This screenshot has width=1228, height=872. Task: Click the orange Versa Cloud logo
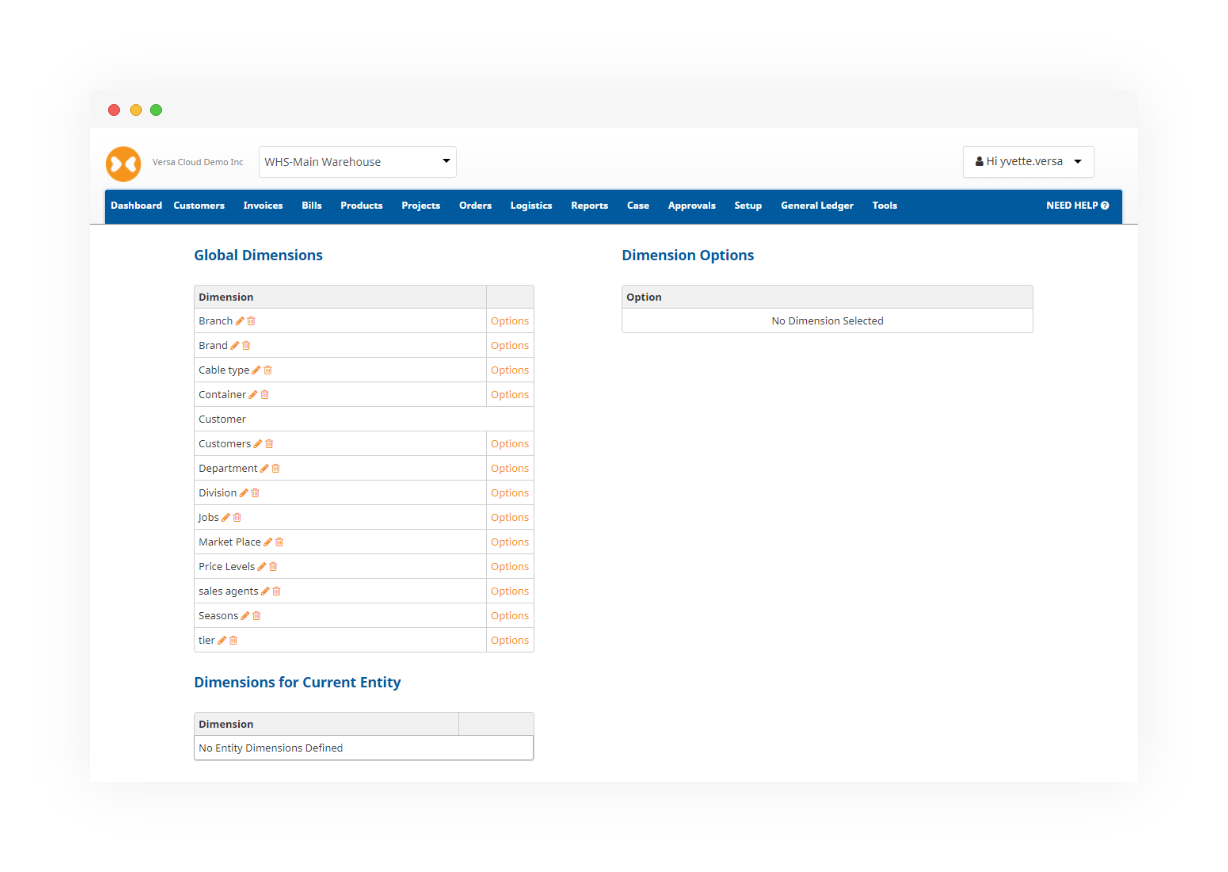click(x=123, y=163)
